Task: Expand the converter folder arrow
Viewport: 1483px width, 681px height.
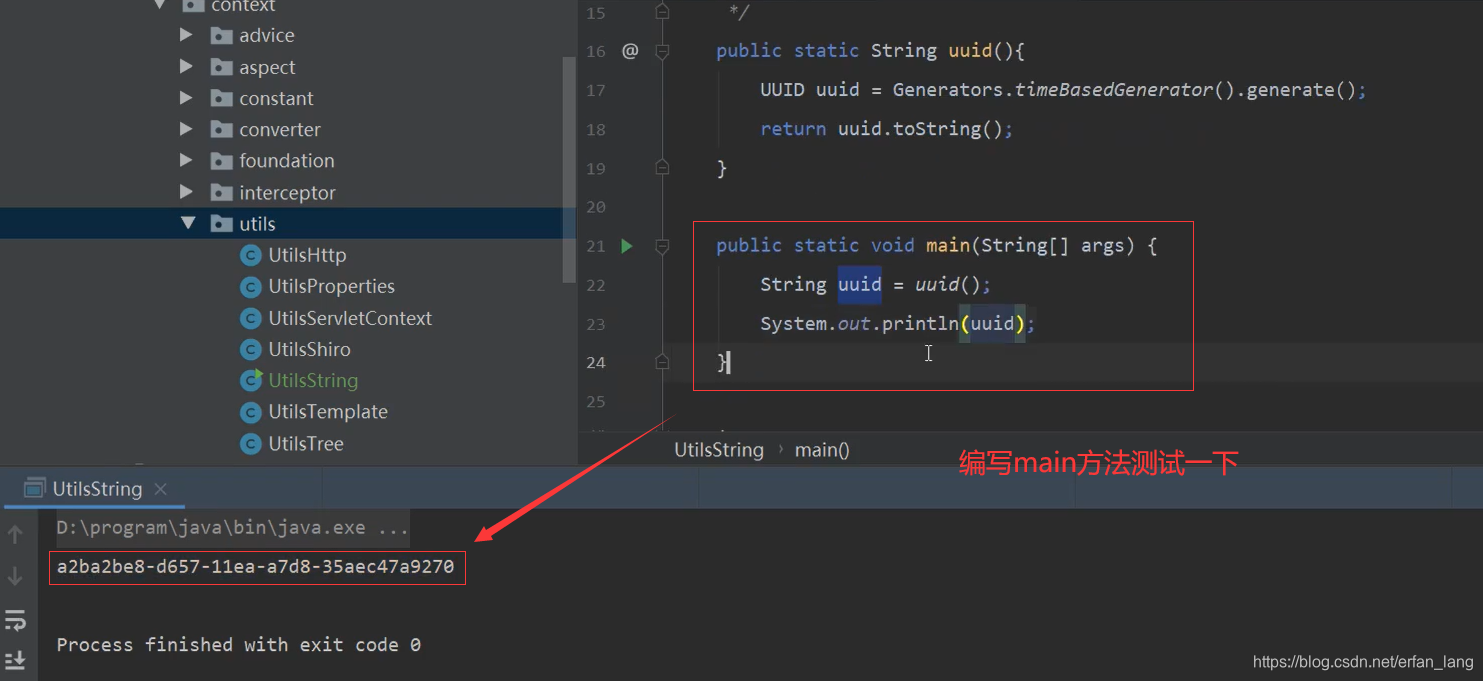Action: point(186,129)
